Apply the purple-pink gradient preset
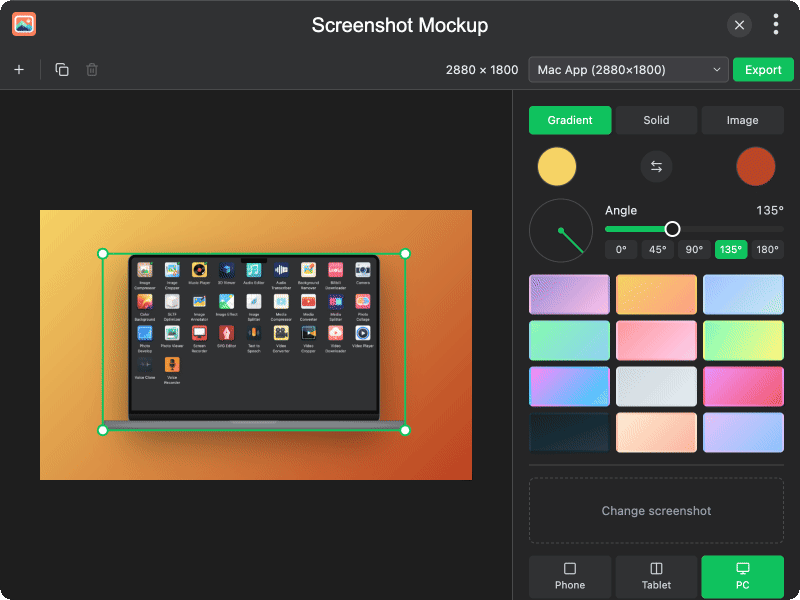The height and width of the screenshot is (600, 800). coord(569,294)
